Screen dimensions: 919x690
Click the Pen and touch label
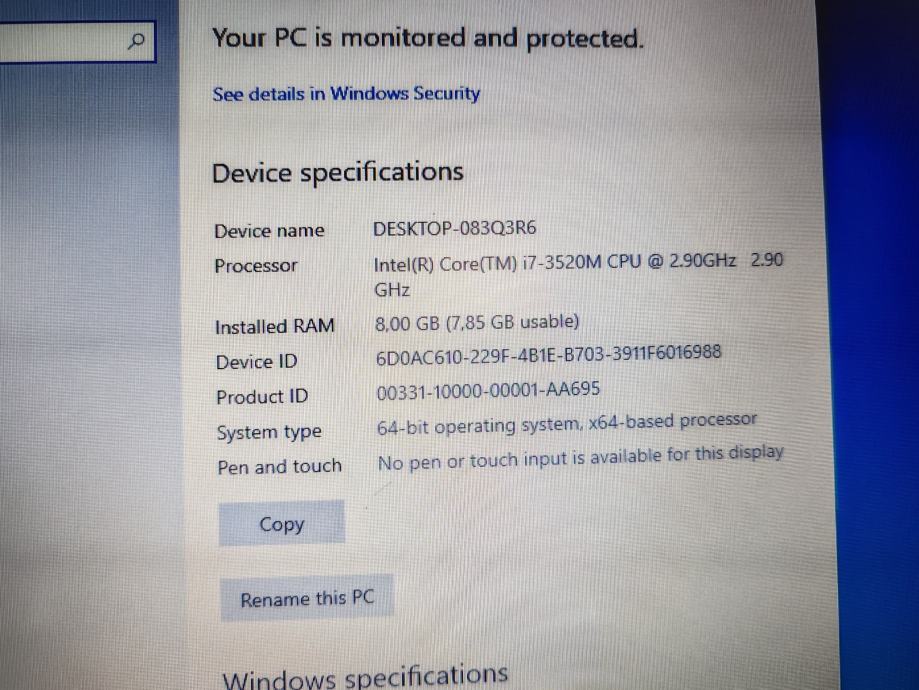click(x=280, y=467)
